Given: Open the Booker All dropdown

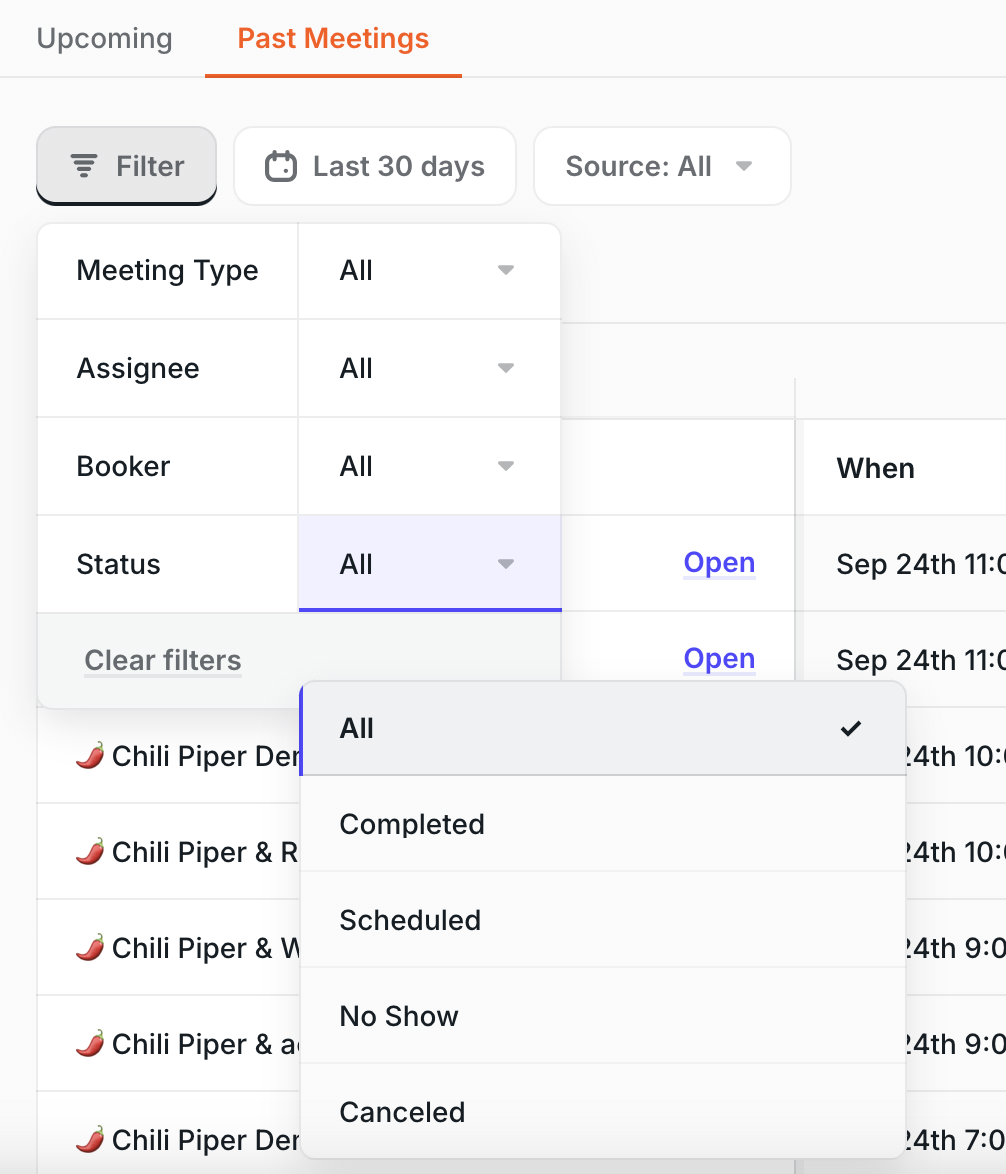Looking at the screenshot, I should [x=430, y=466].
